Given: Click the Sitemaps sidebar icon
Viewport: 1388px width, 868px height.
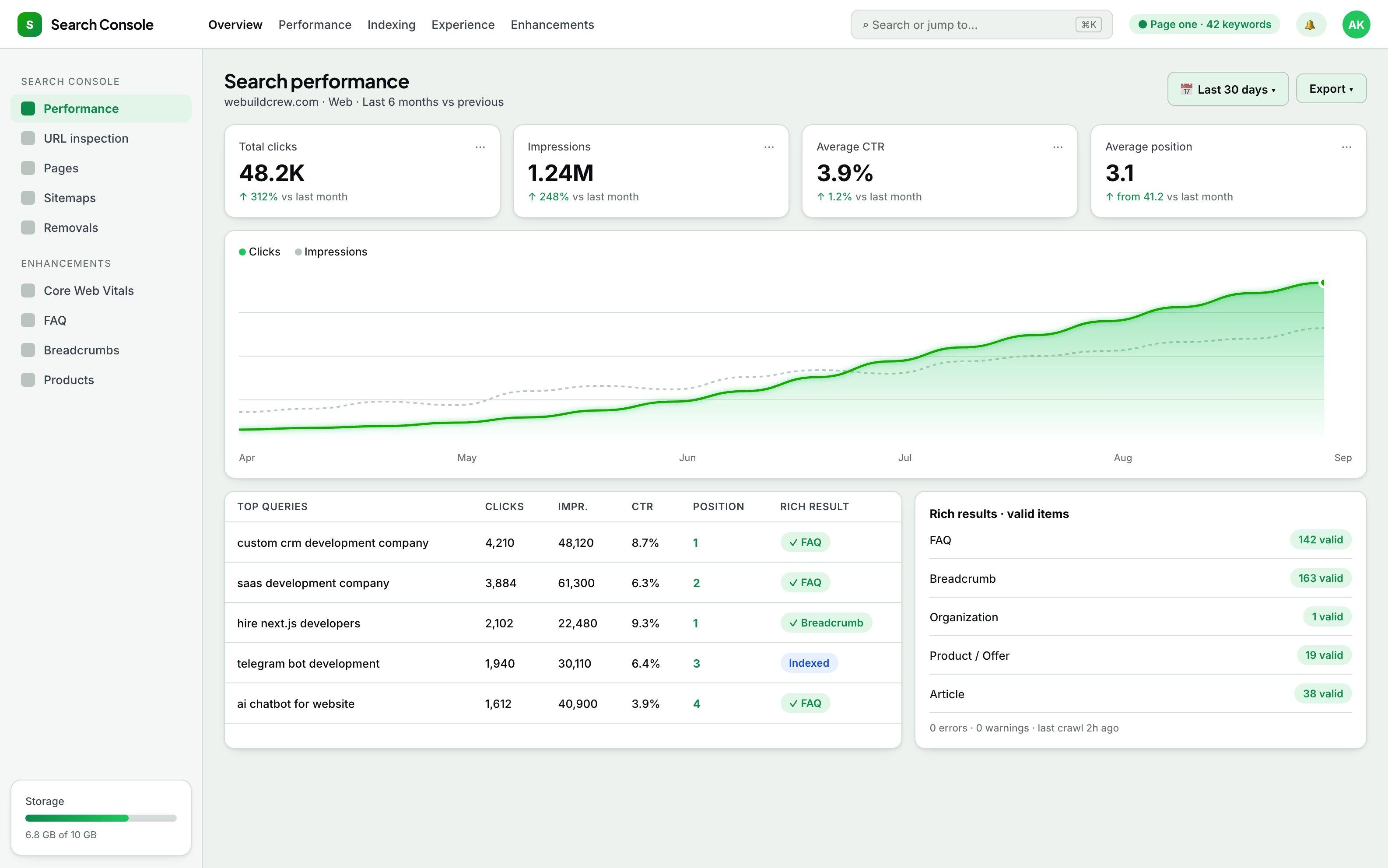Looking at the screenshot, I should [28, 198].
